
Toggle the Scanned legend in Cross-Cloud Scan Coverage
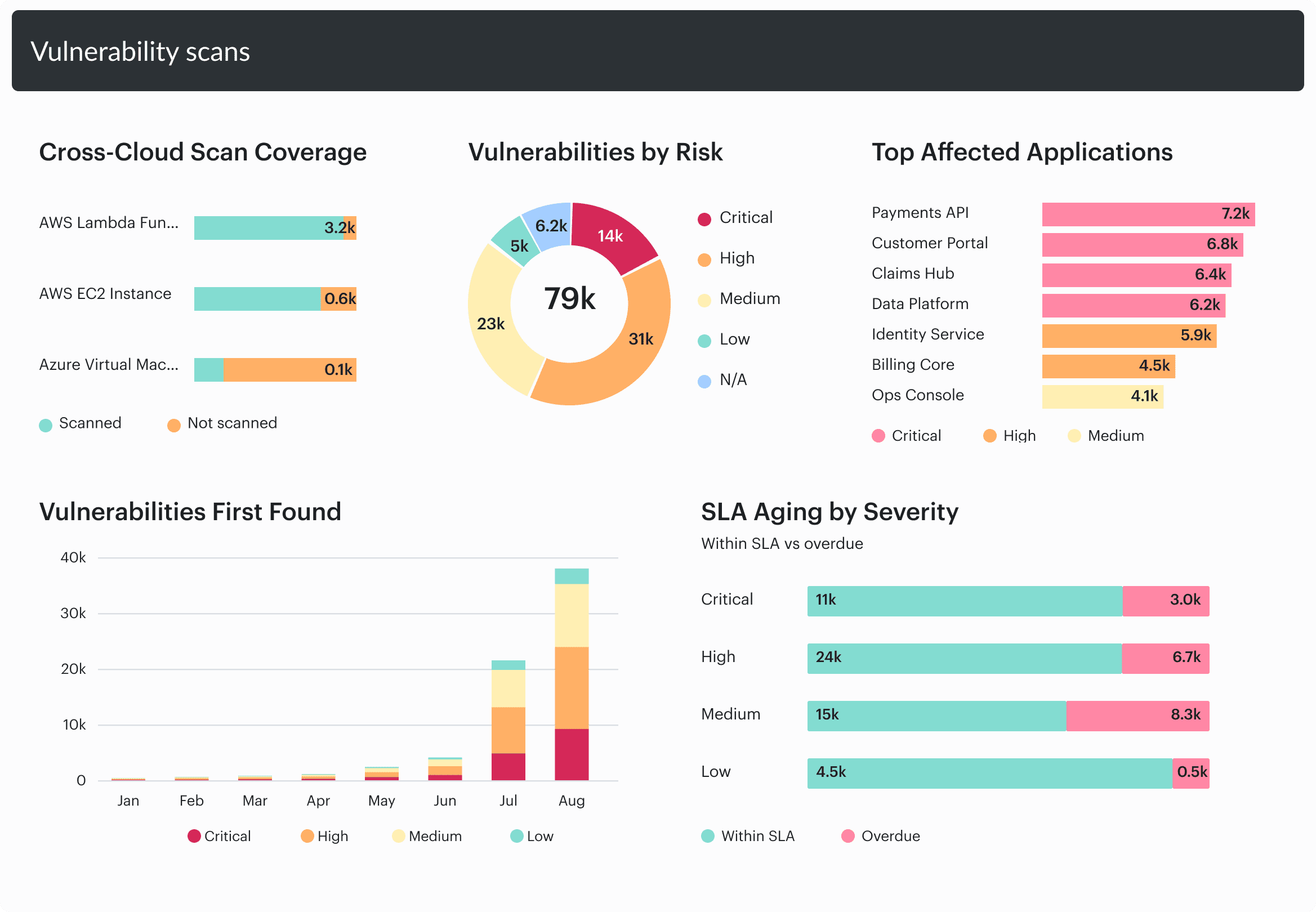80,423
